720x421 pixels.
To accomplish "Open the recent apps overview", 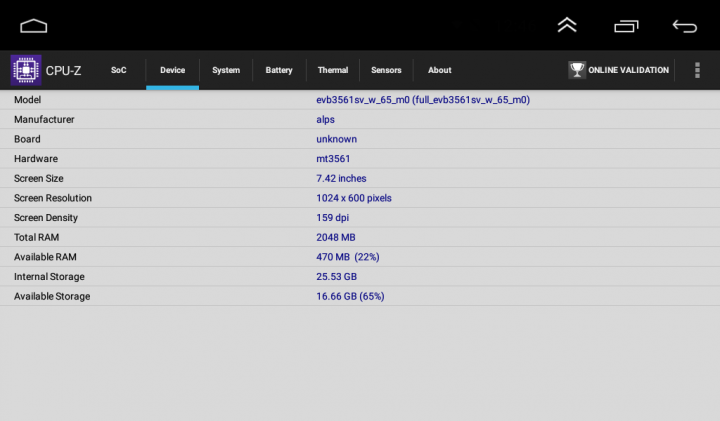I will coord(626,26).
